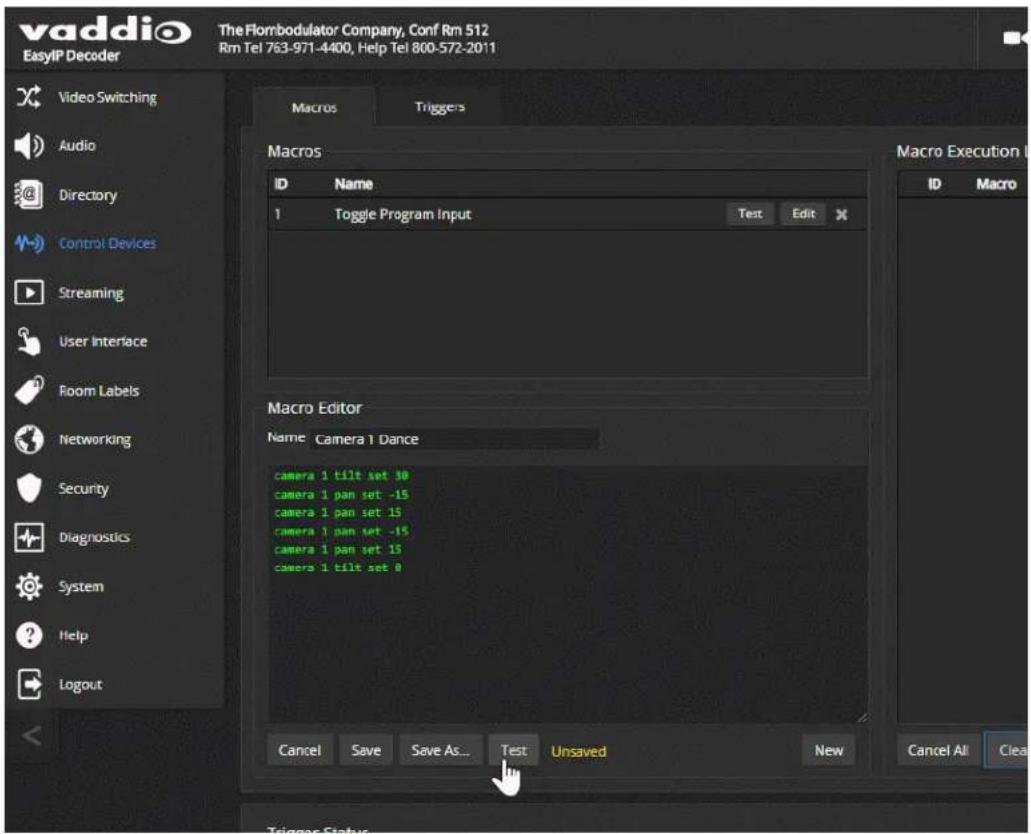1031x834 pixels.
Task: Click the Audio speaker icon
Action: [29, 145]
